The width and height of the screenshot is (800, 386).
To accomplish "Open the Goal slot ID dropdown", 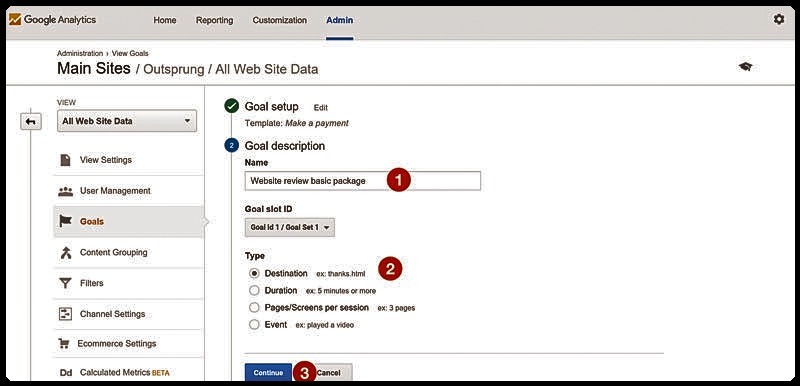I will pyautogui.click(x=290, y=227).
